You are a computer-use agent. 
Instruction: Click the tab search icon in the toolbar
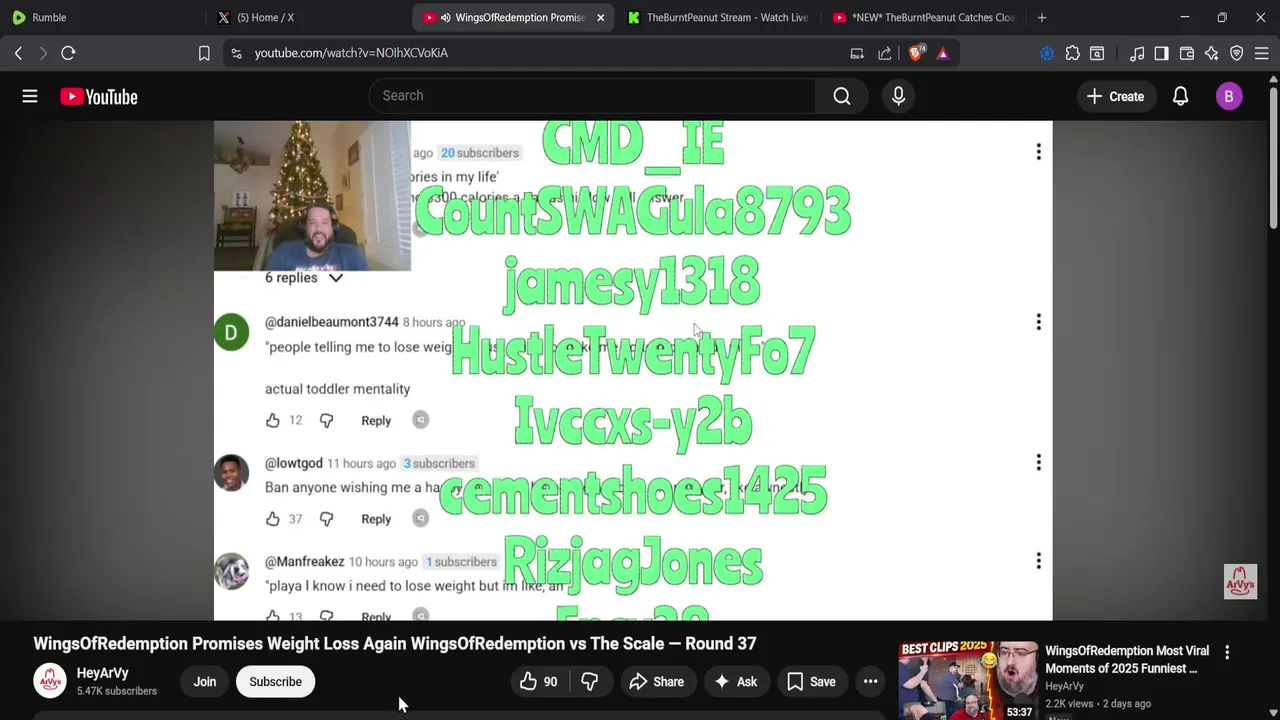point(1097,53)
